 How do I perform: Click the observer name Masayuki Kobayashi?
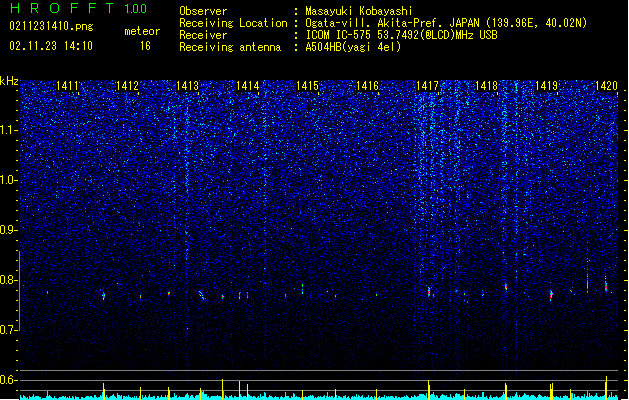(x=359, y=11)
